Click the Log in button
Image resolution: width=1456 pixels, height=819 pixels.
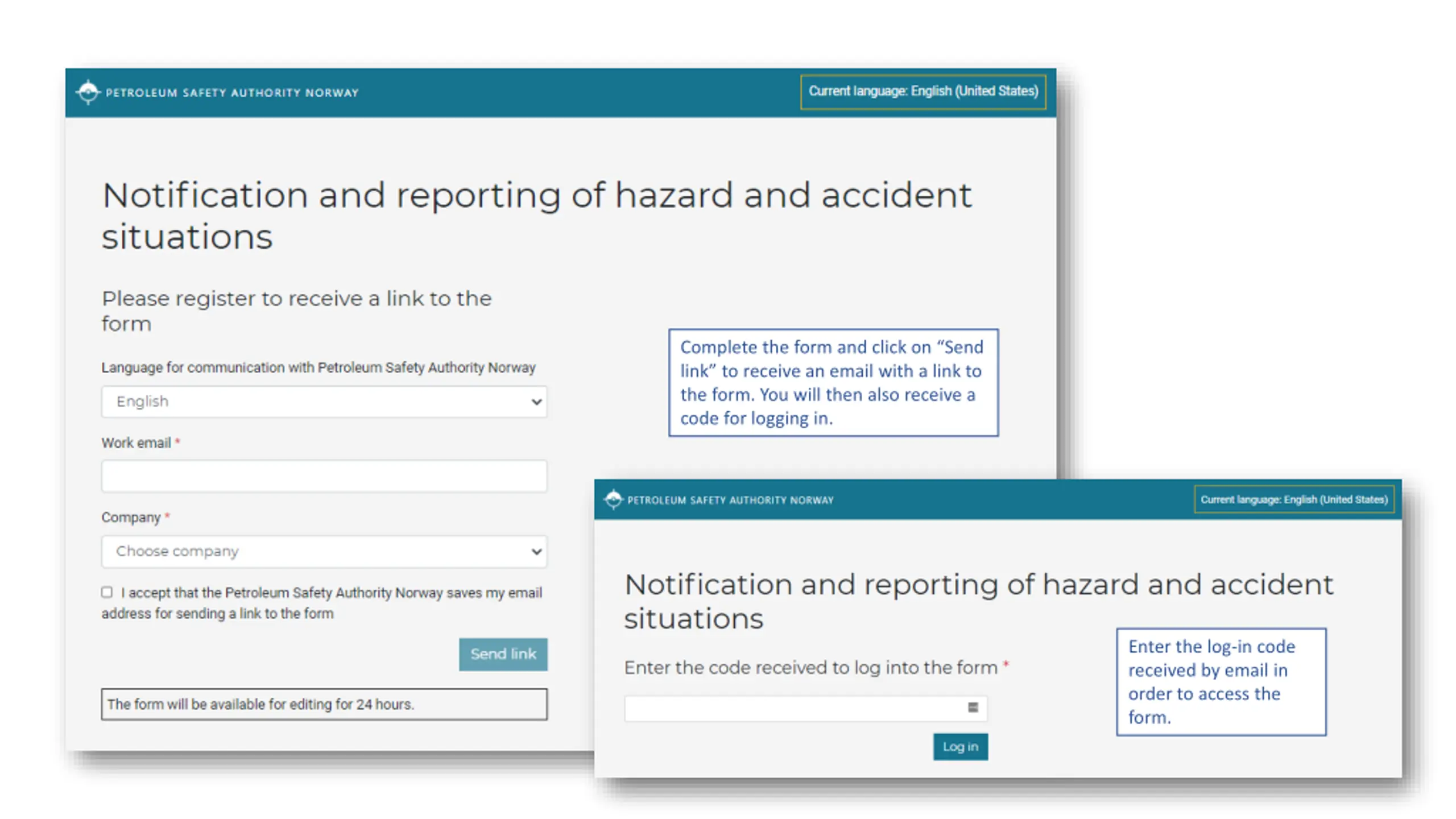coord(960,746)
